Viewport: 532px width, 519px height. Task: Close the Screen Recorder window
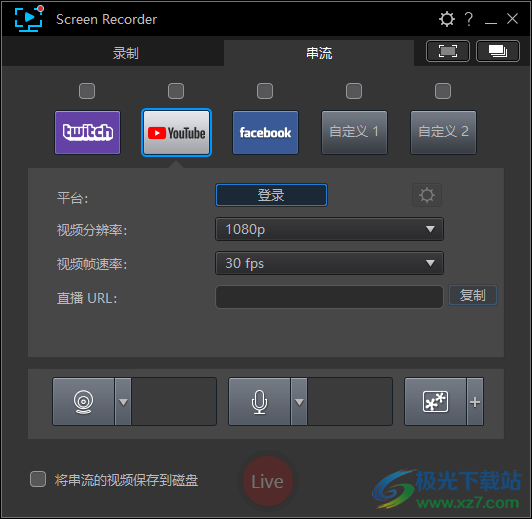(512, 19)
